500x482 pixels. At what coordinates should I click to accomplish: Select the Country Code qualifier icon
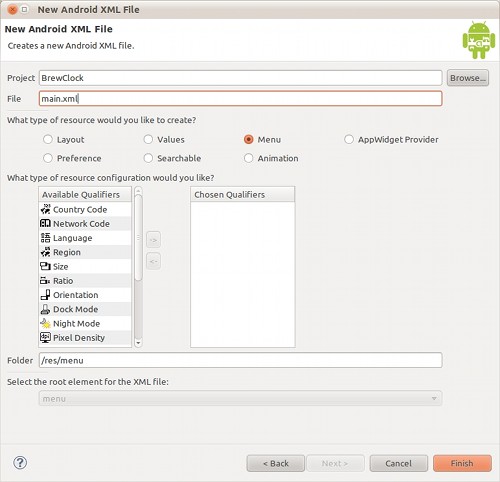(x=45, y=209)
